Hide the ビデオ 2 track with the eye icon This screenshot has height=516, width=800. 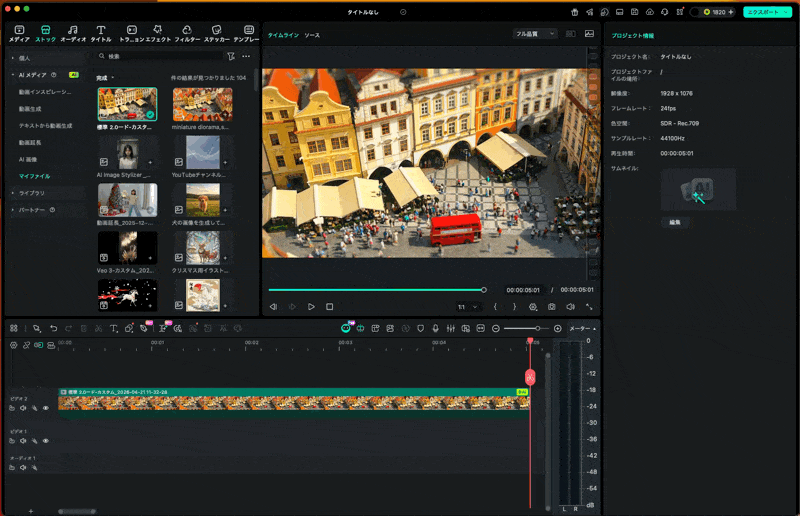click(x=46, y=408)
